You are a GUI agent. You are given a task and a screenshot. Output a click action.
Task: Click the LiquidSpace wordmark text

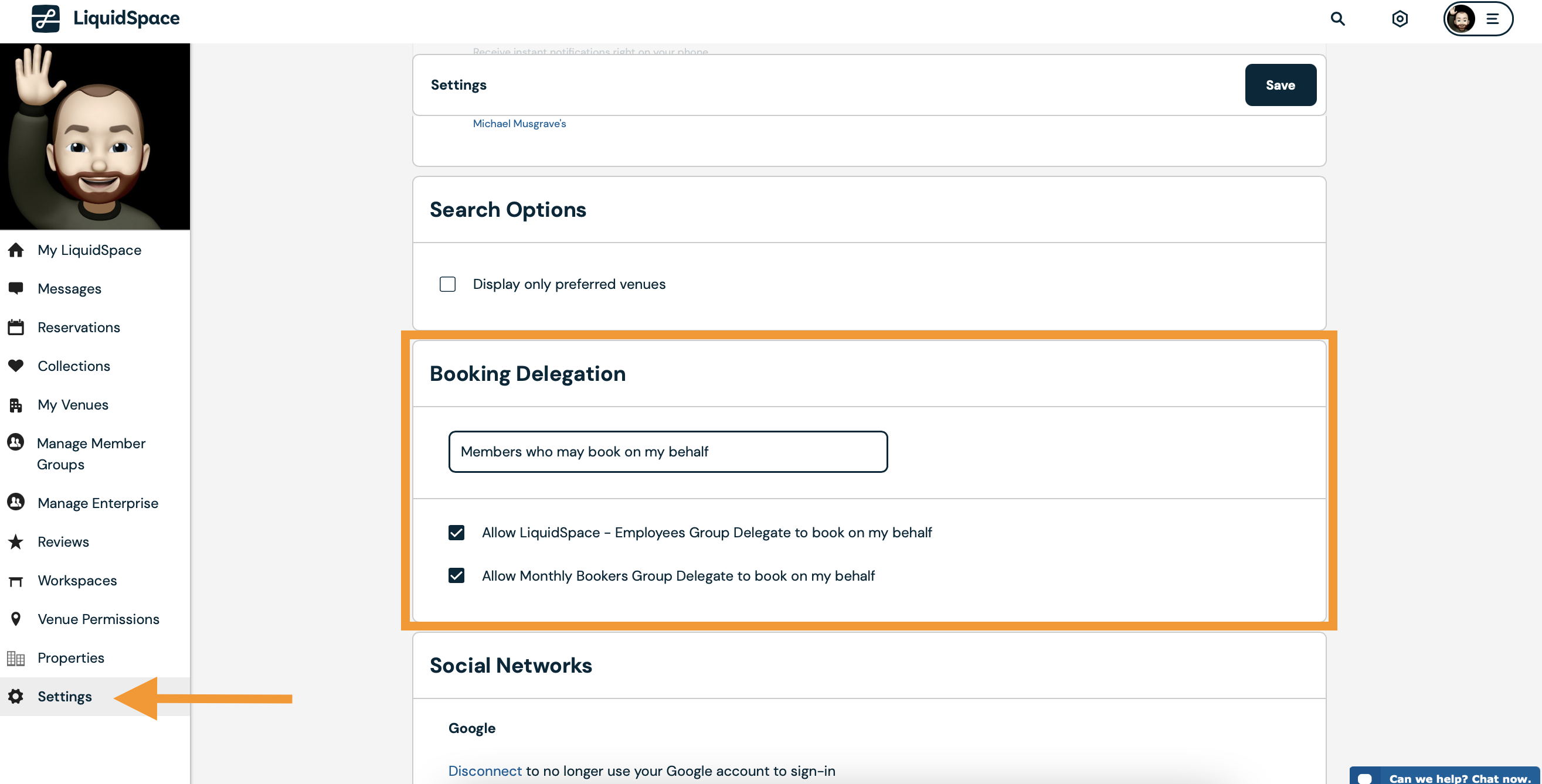(x=126, y=19)
